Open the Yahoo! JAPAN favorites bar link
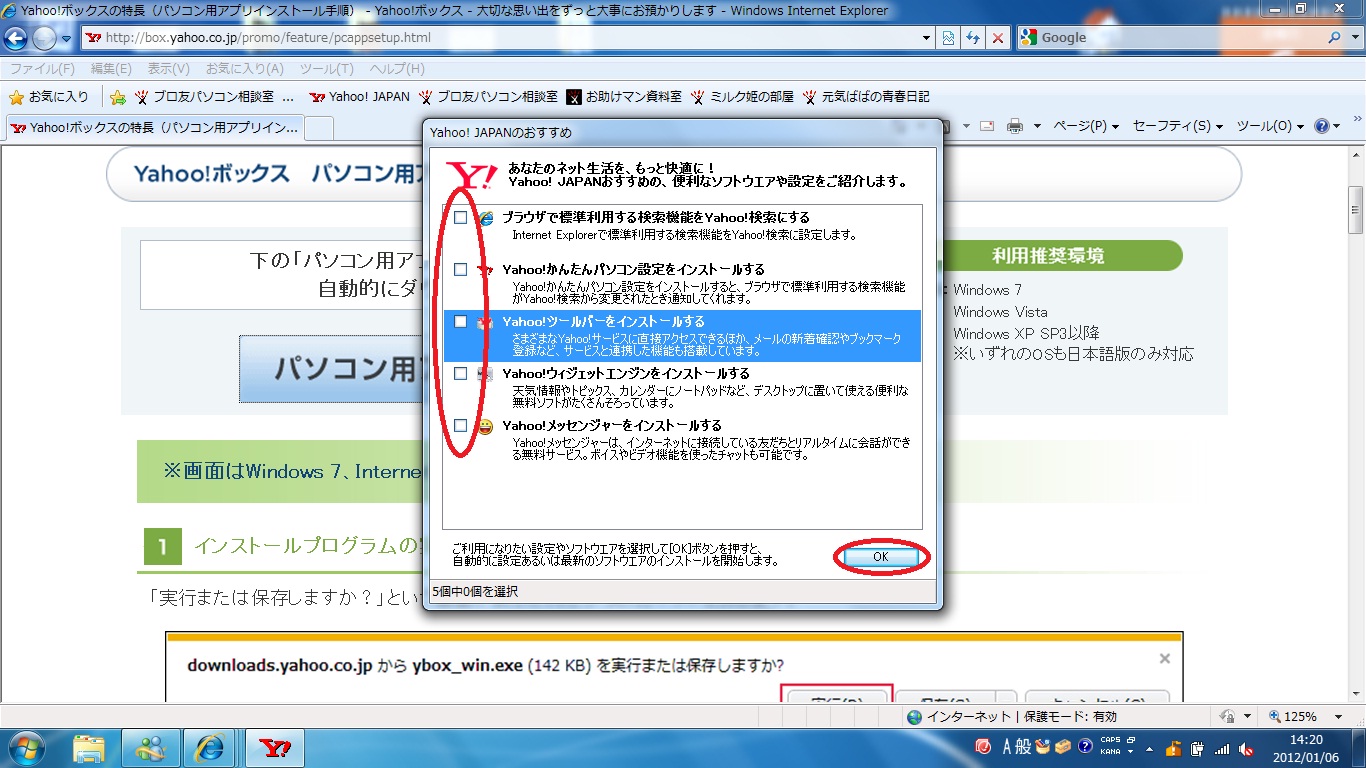Screen dimensions: 1366x768 click(360, 97)
